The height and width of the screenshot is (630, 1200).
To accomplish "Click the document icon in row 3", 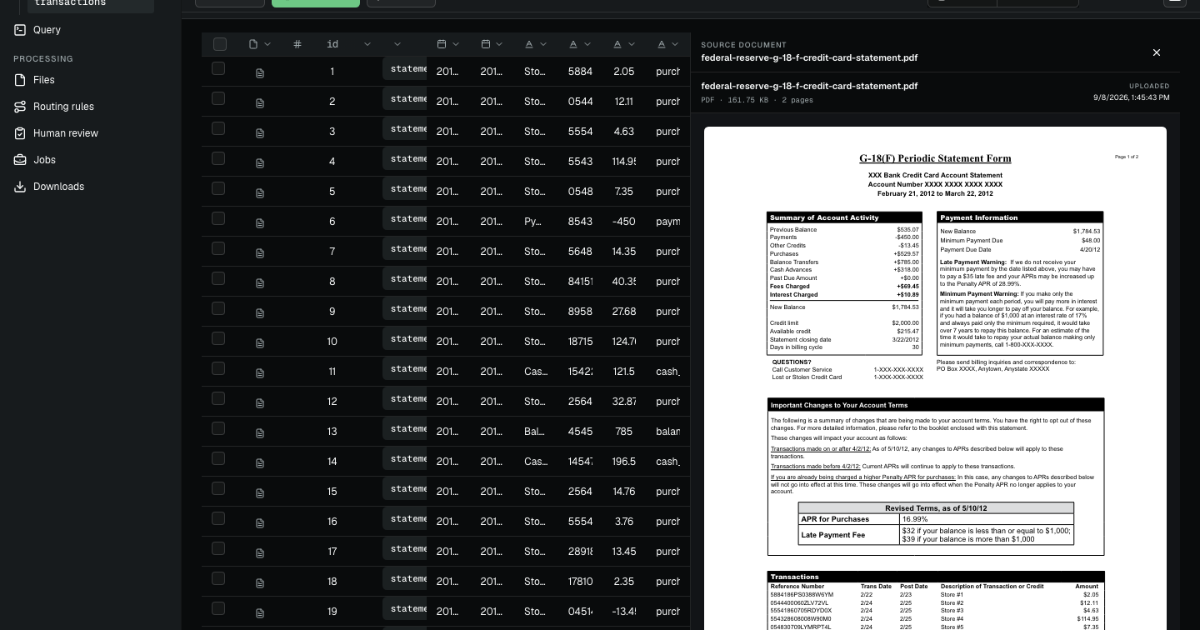I will point(260,133).
